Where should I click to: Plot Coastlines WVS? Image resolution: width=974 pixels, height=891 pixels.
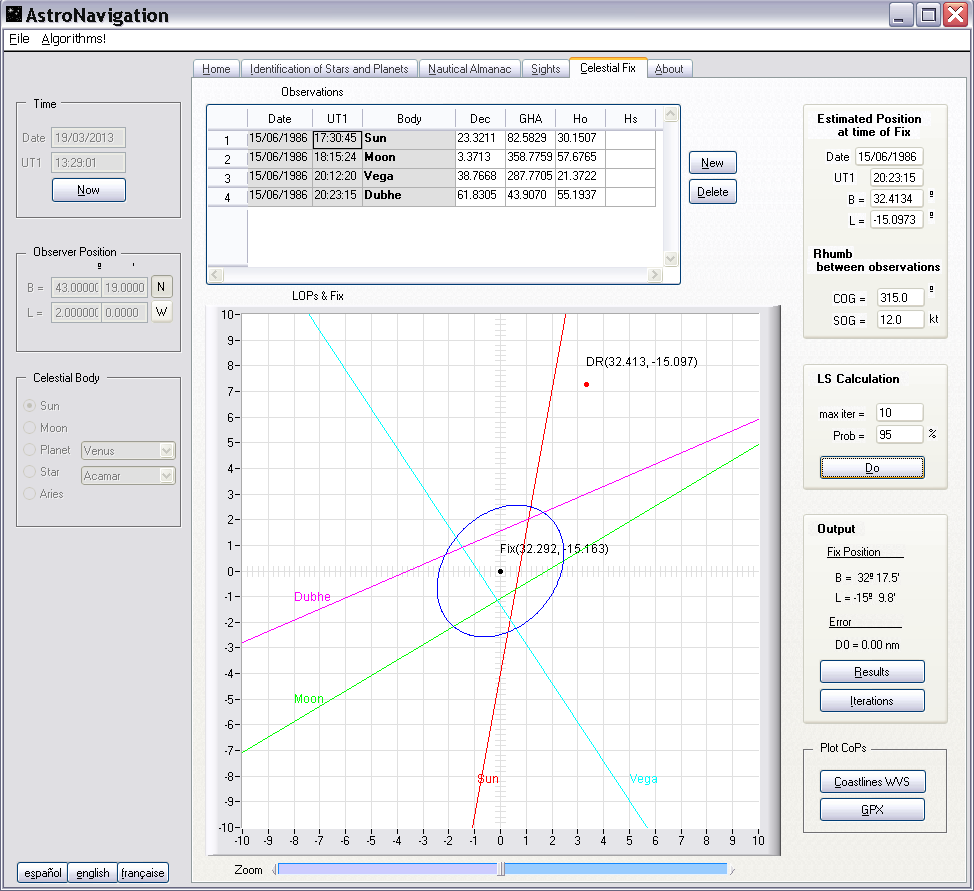pyautogui.click(x=871, y=781)
